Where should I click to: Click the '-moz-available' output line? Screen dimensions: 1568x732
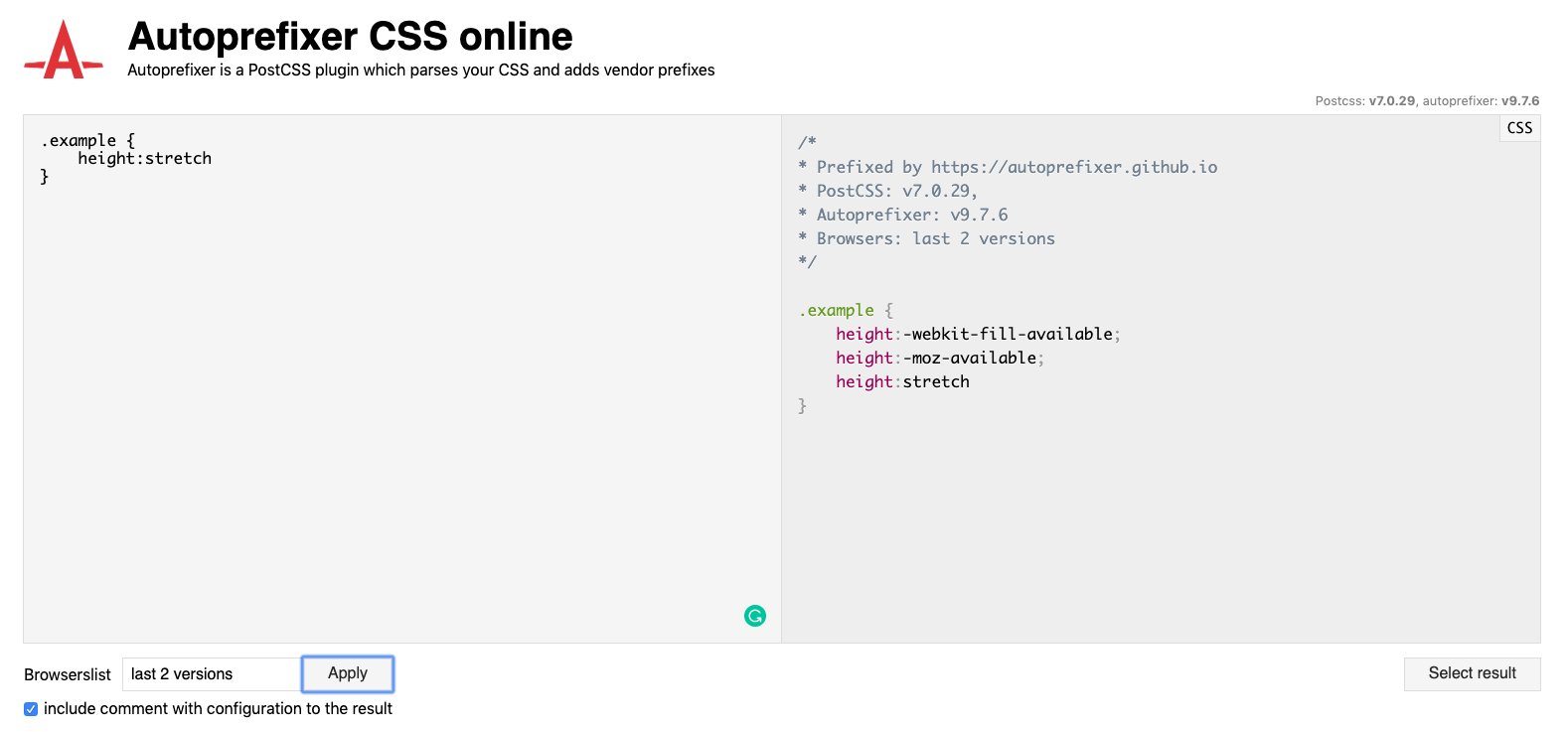[940, 359]
